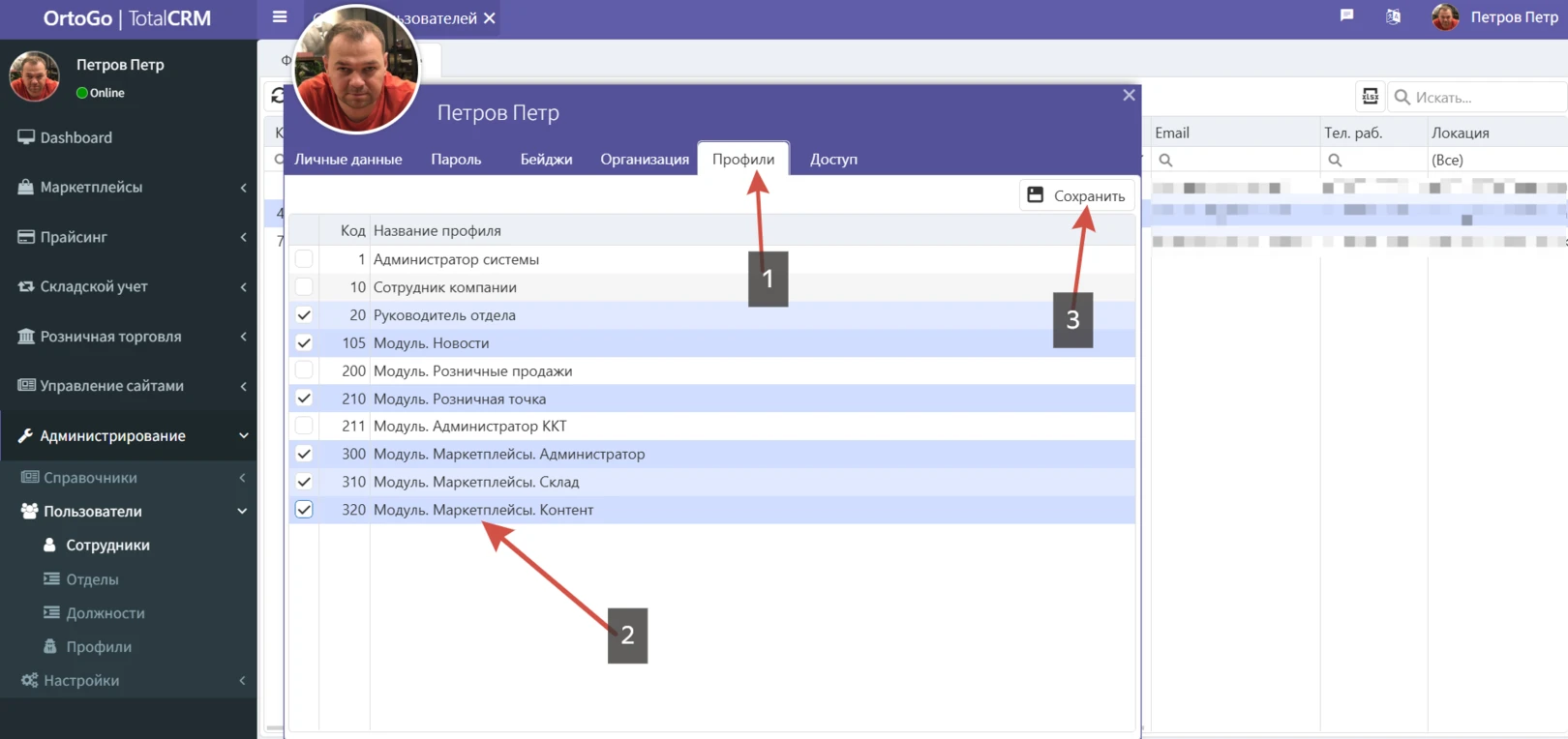The image size is (1568, 739).
Task: Open the chat messages icon in header
Action: 1346,16
